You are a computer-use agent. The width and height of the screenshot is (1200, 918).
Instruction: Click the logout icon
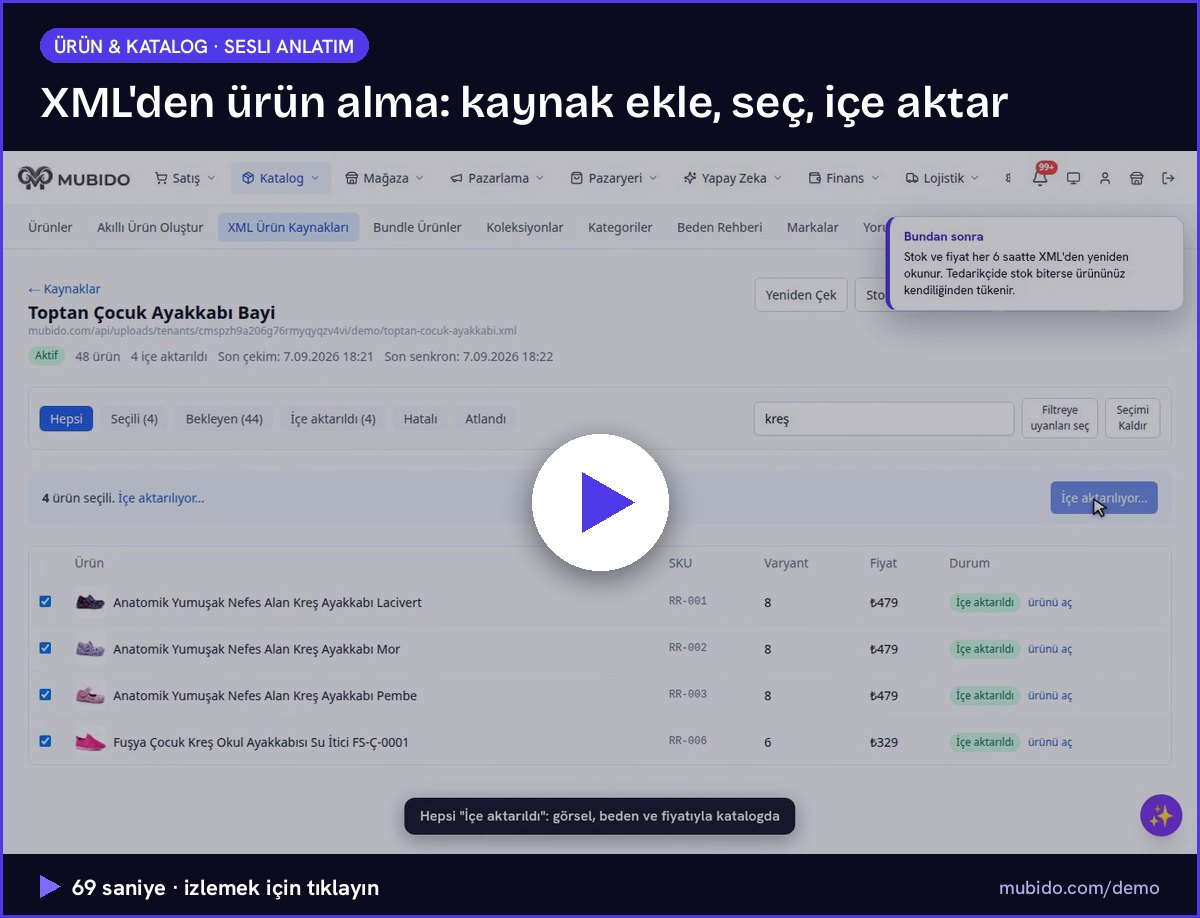click(1168, 178)
